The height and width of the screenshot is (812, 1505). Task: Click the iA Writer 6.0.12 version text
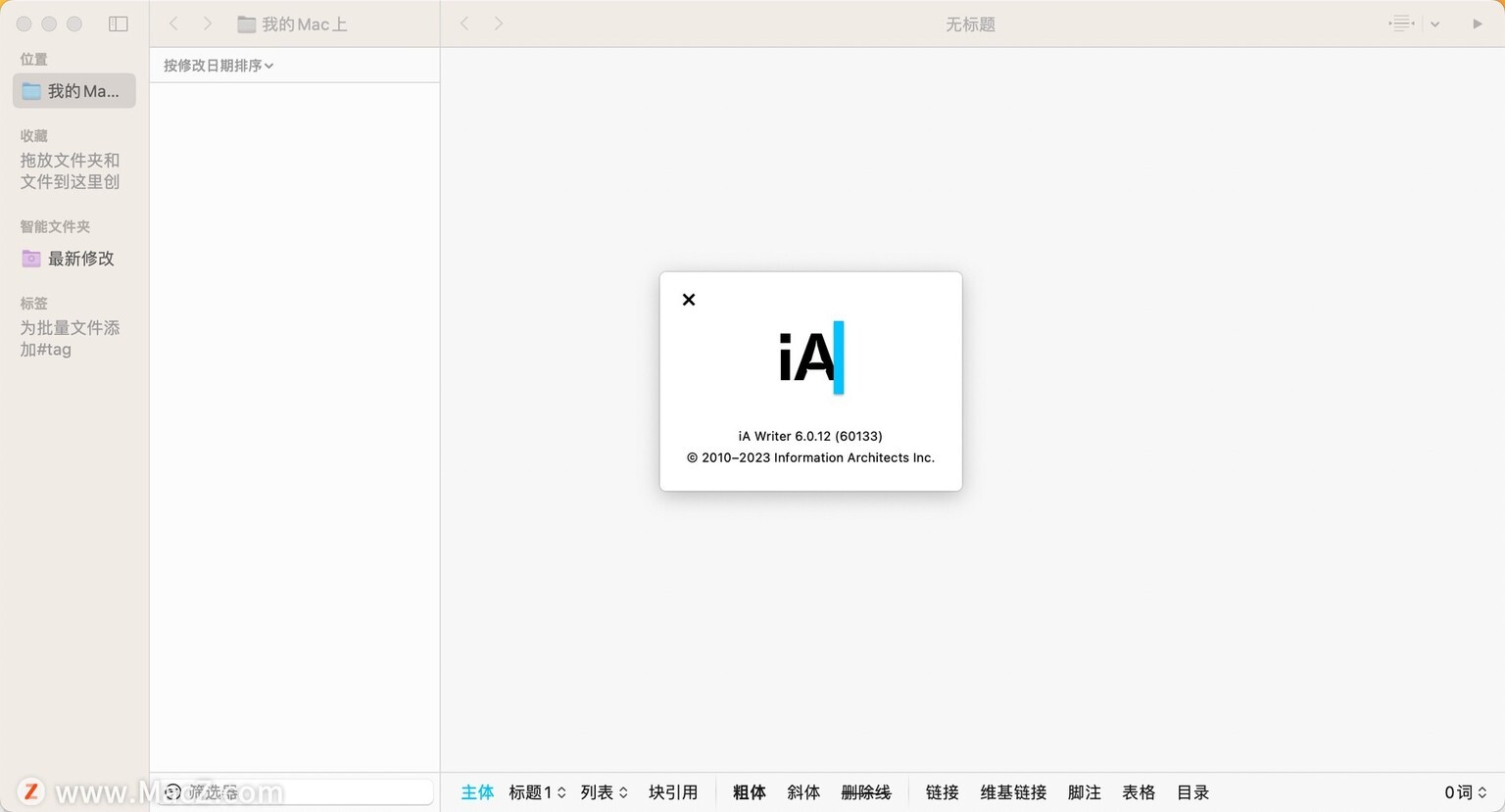(810, 436)
